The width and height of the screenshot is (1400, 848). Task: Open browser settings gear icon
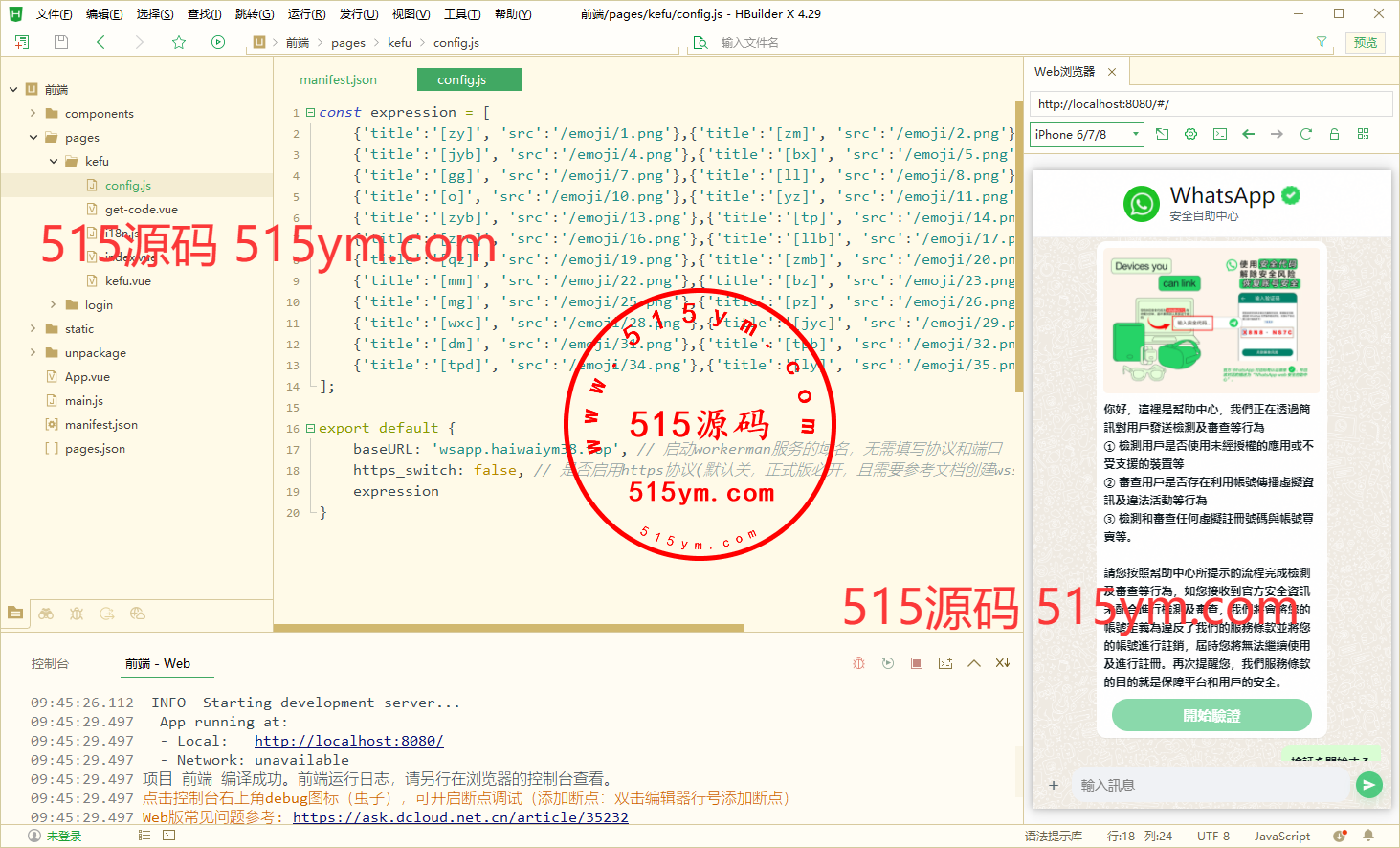(x=1190, y=134)
